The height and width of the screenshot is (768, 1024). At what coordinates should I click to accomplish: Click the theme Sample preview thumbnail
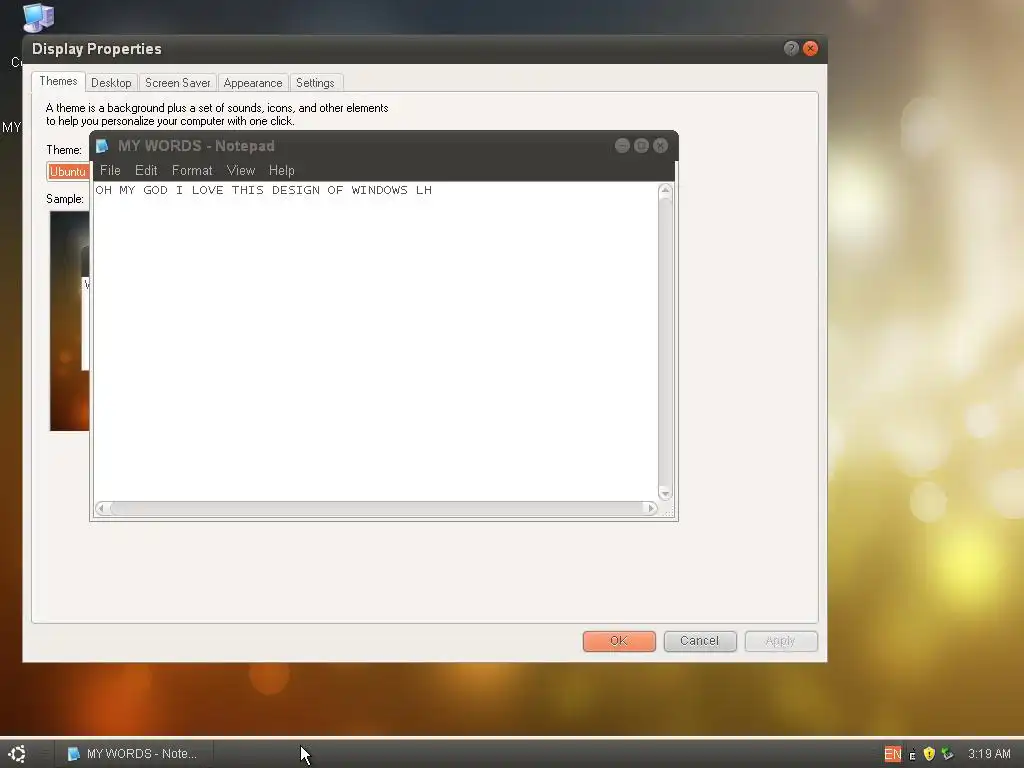69,321
